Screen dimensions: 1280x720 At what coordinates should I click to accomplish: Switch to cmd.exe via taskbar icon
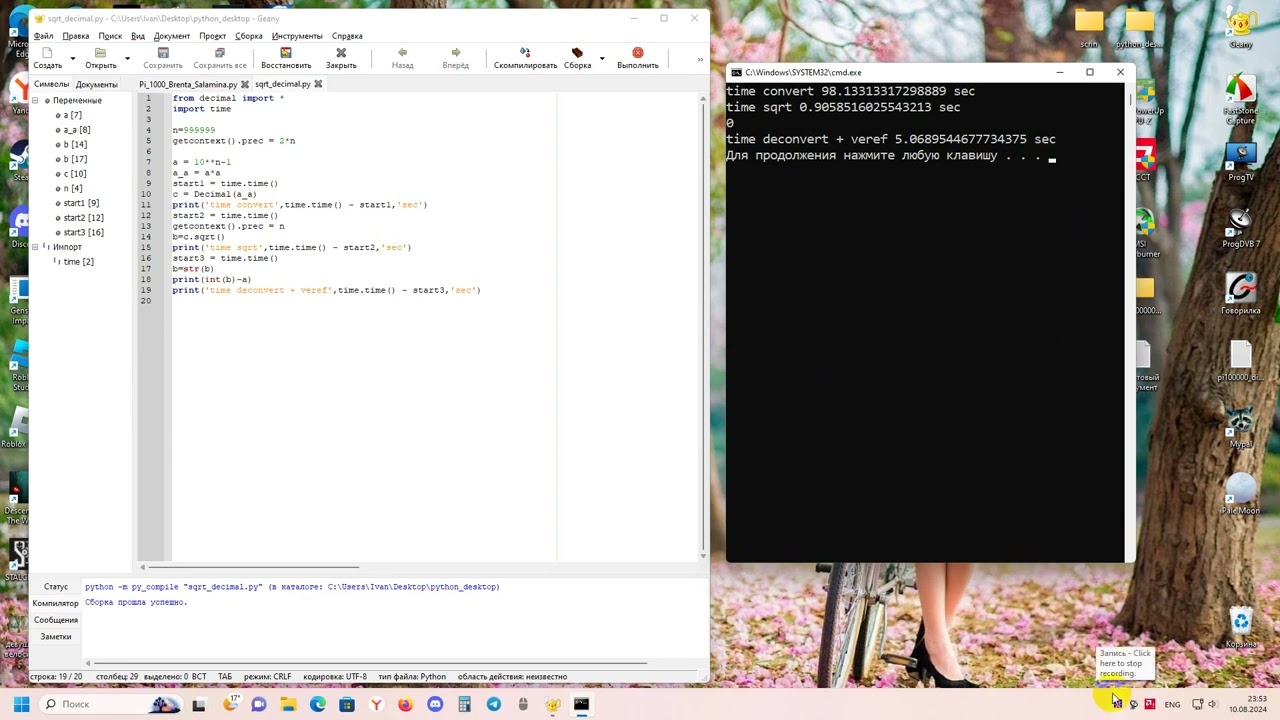[x=581, y=704]
